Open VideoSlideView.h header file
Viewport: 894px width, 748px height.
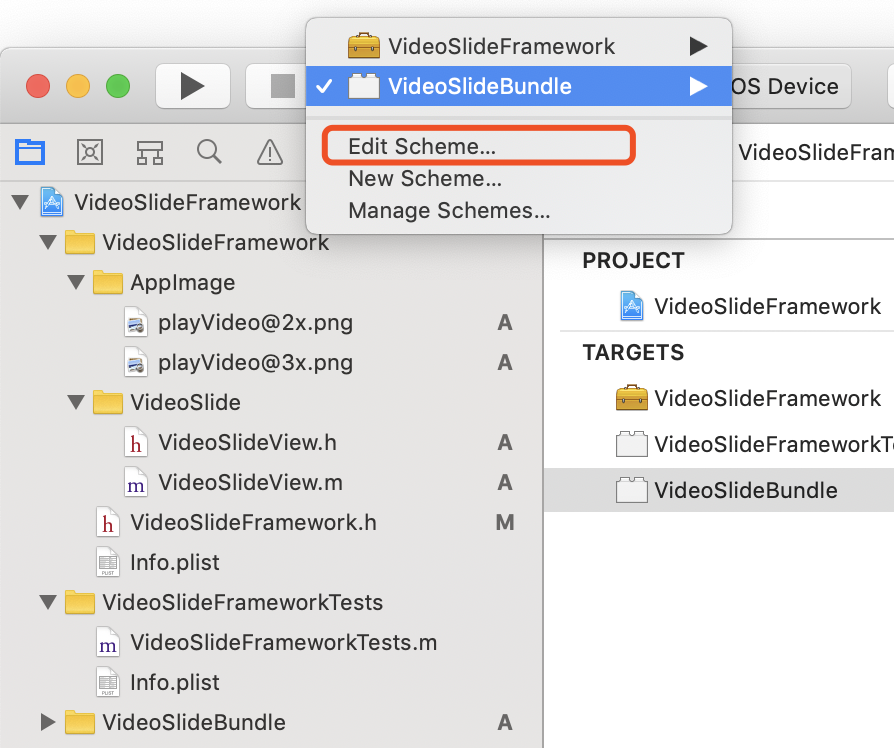[247, 442]
